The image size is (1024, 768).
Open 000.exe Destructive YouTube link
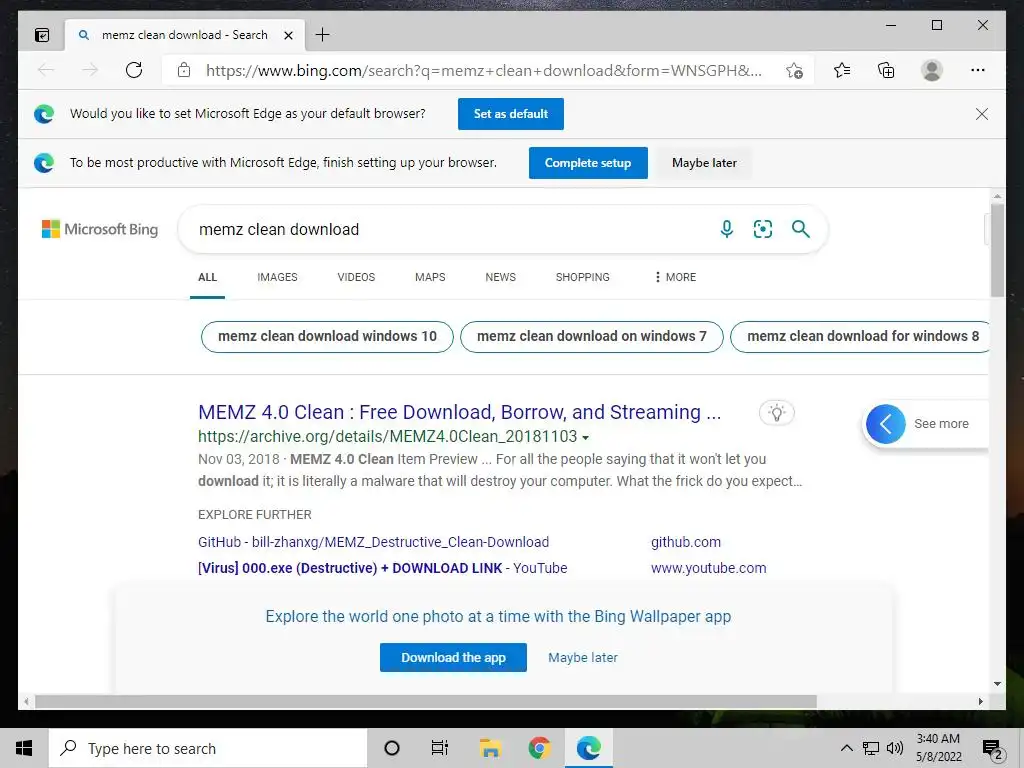coord(382,568)
